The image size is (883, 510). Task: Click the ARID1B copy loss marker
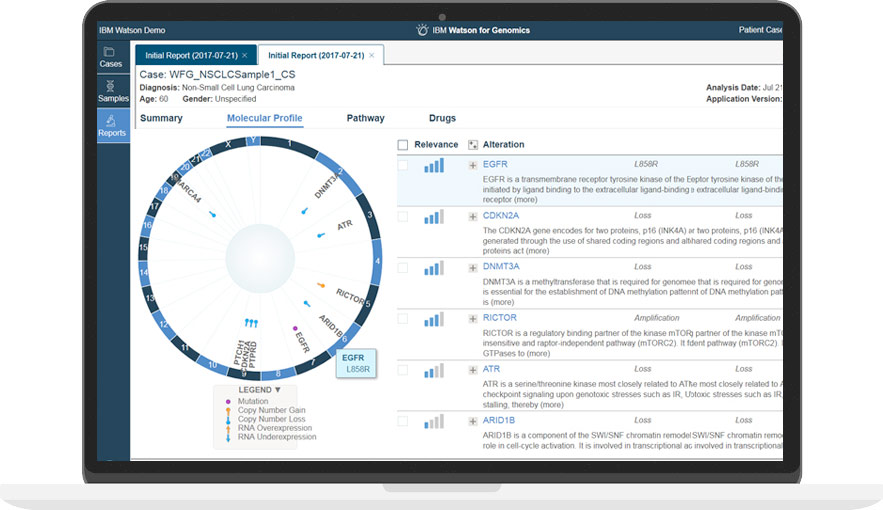(307, 304)
